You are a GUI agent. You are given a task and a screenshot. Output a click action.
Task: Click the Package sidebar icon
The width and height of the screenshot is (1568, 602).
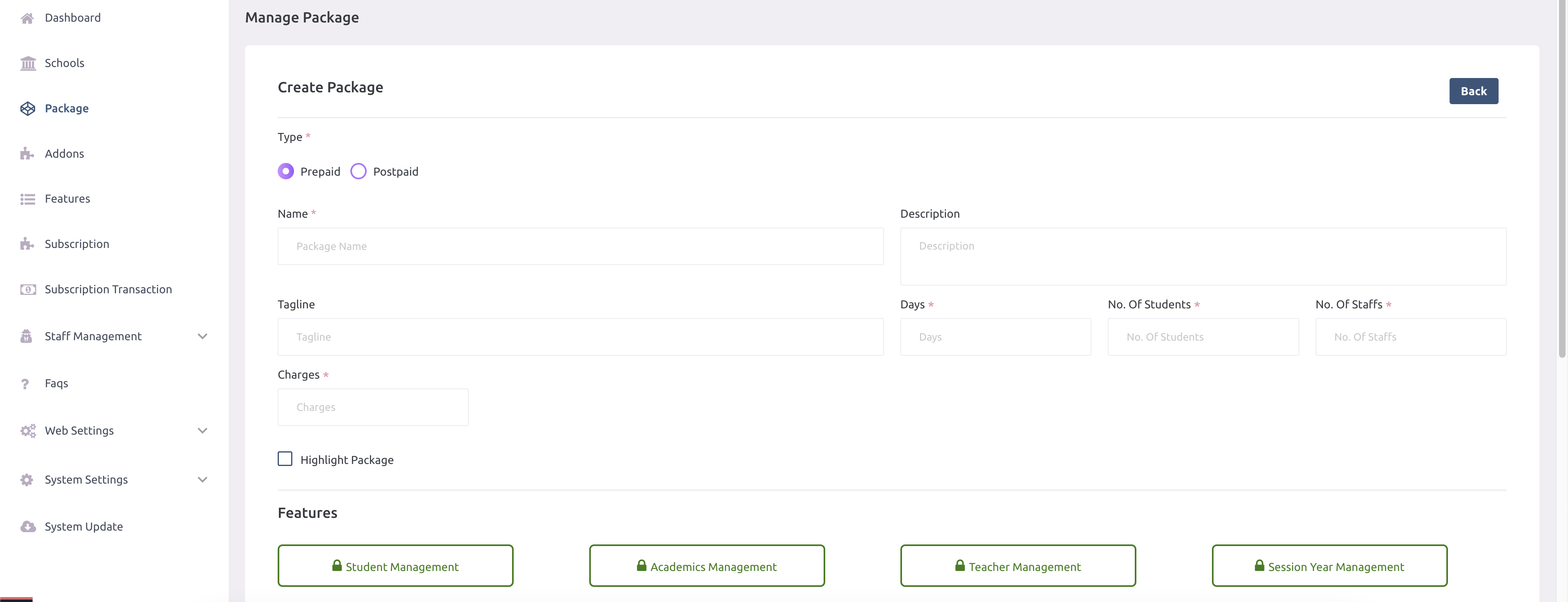click(28, 108)
